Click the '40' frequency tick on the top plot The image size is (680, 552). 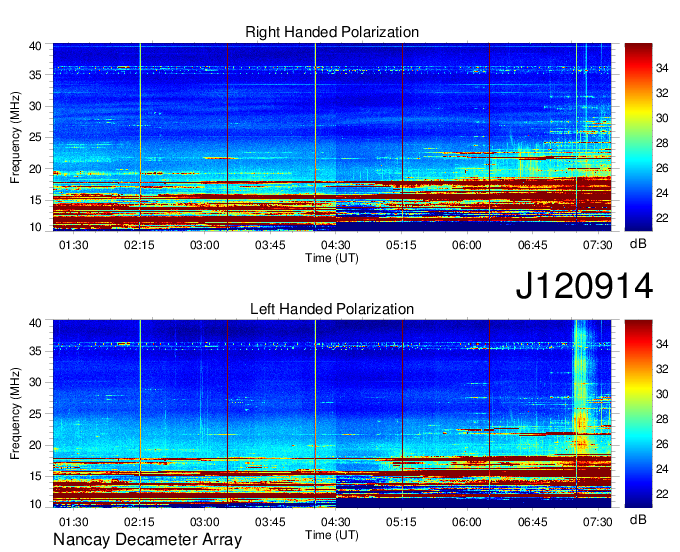pyautogui.click(x=35, y=46)
